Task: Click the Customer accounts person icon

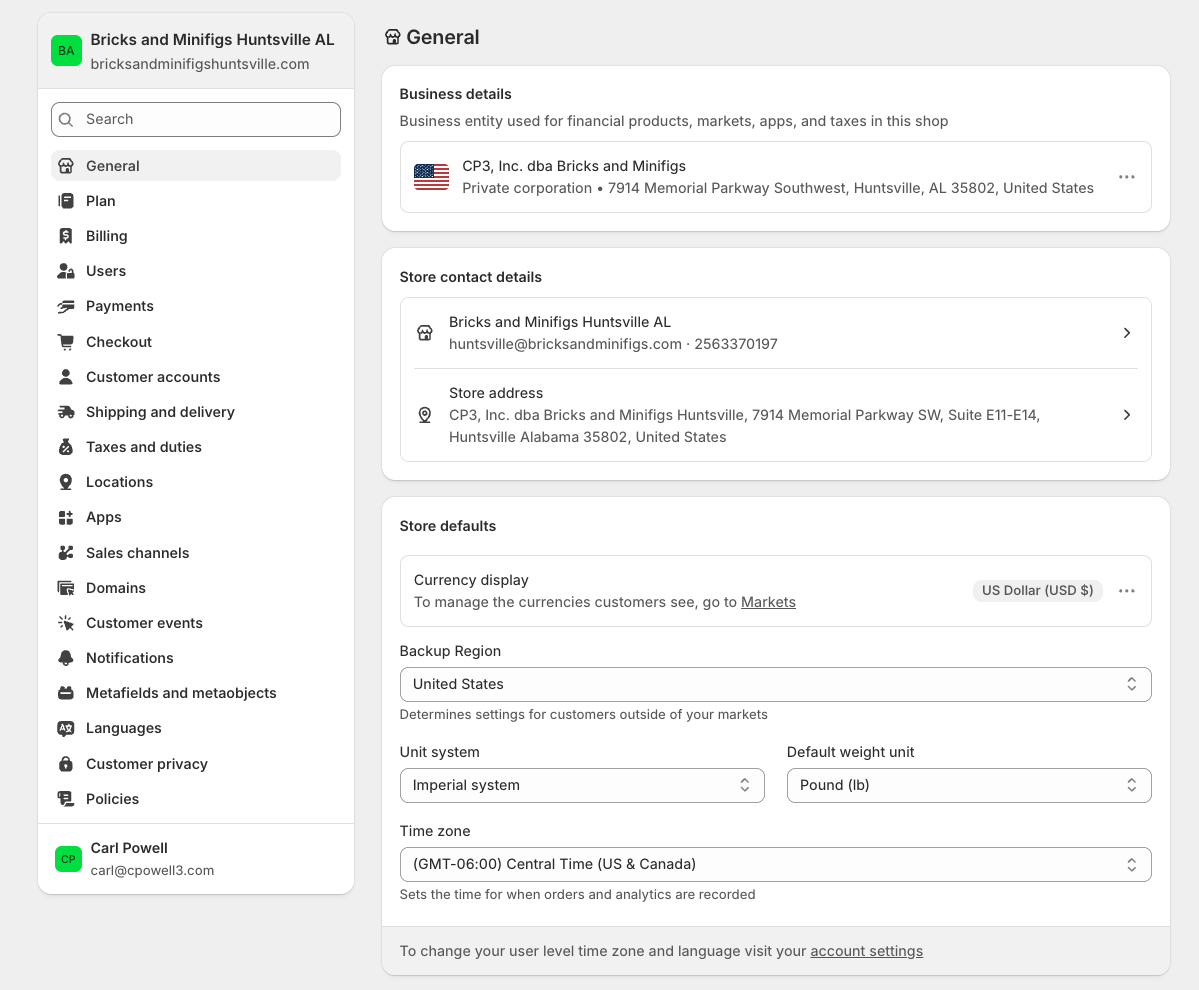Action: click(x=66, y=377)
